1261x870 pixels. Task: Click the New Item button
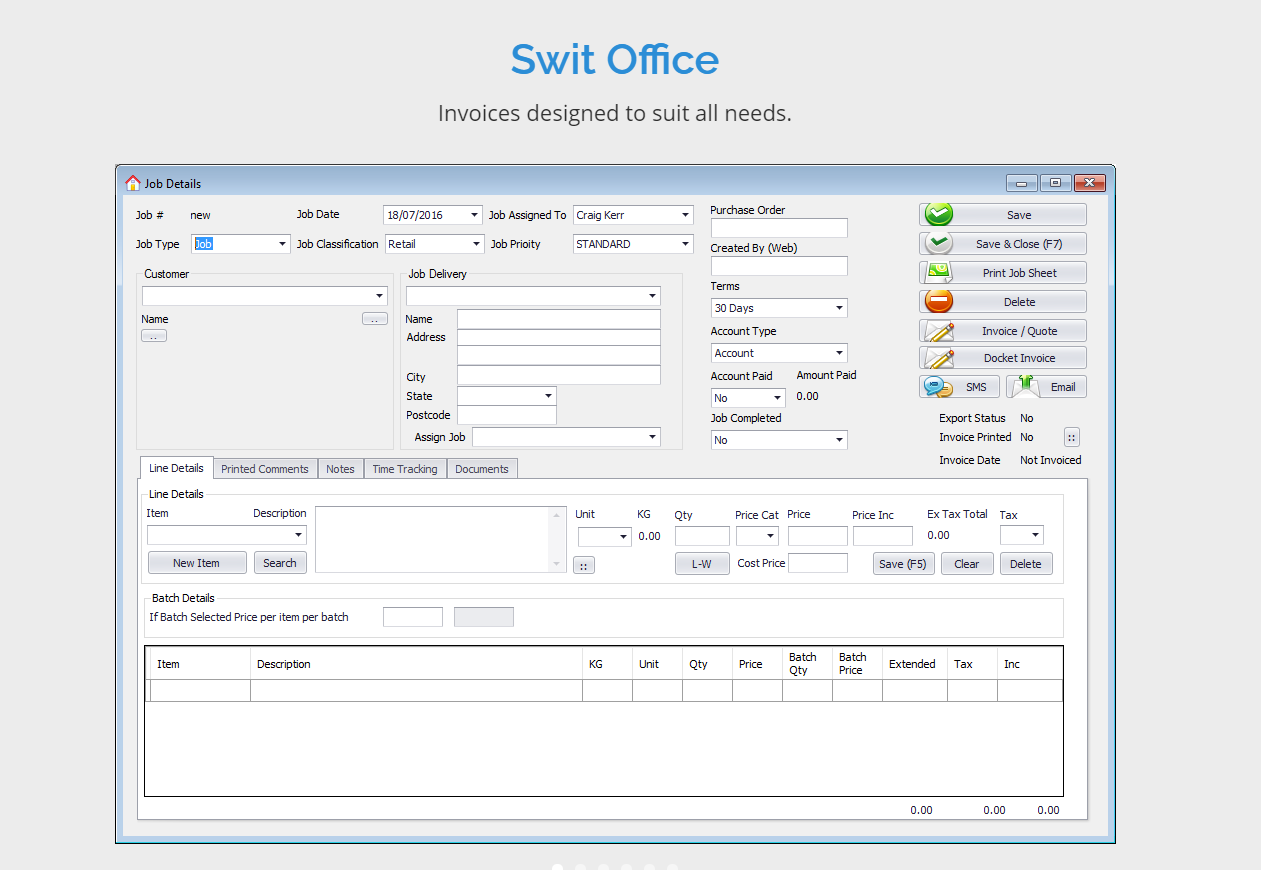197,563
